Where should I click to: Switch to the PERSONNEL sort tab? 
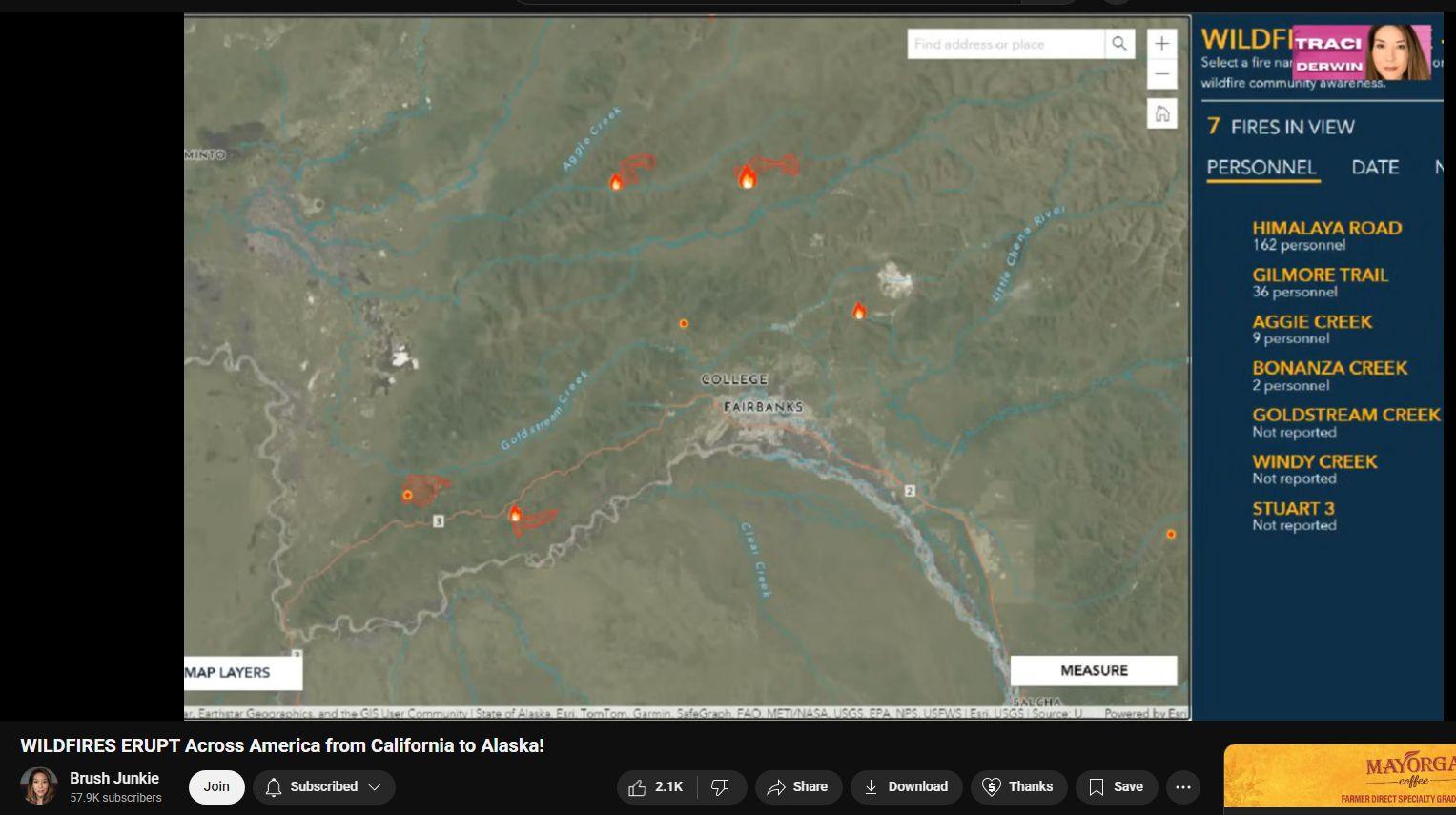coord(1261,168)
